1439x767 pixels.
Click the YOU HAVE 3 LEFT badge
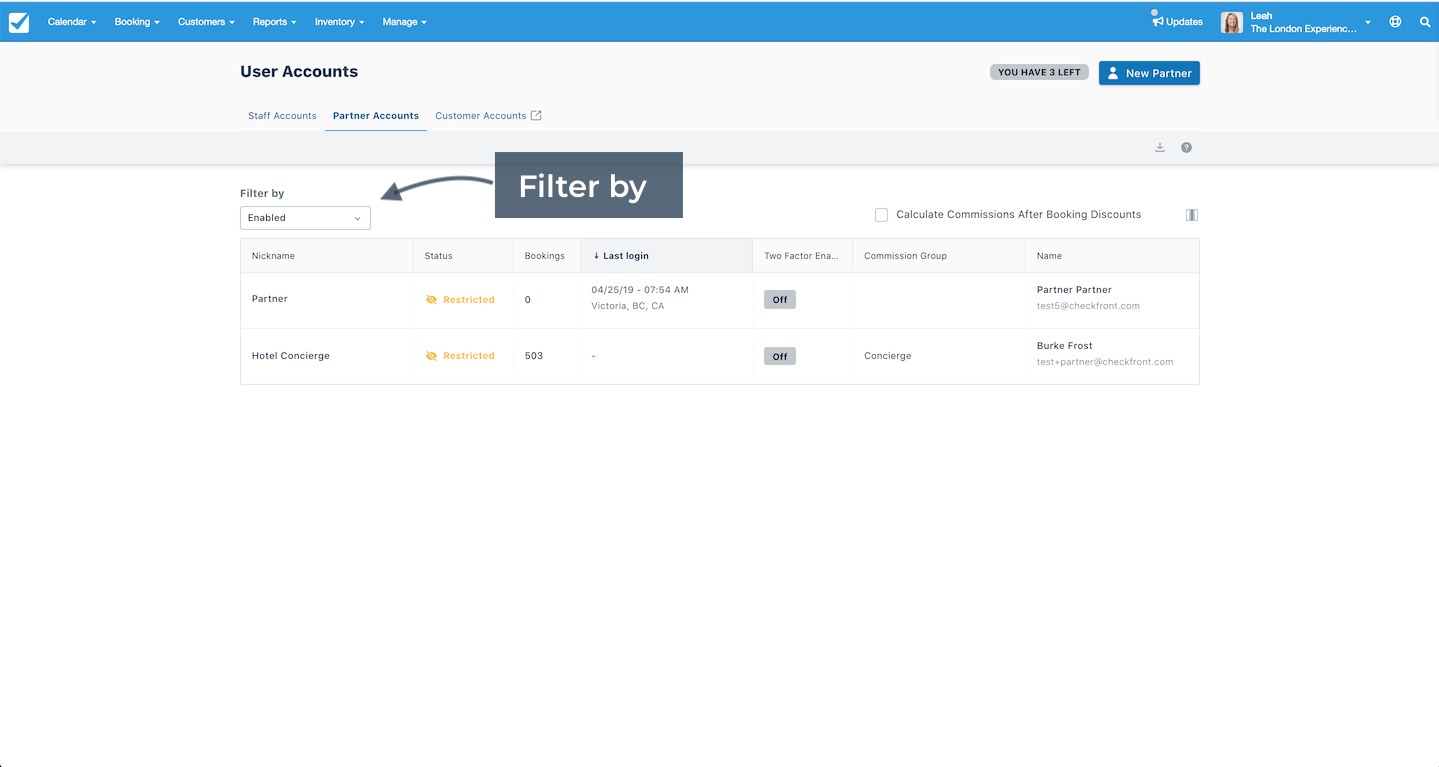[x=1039, y=72]
